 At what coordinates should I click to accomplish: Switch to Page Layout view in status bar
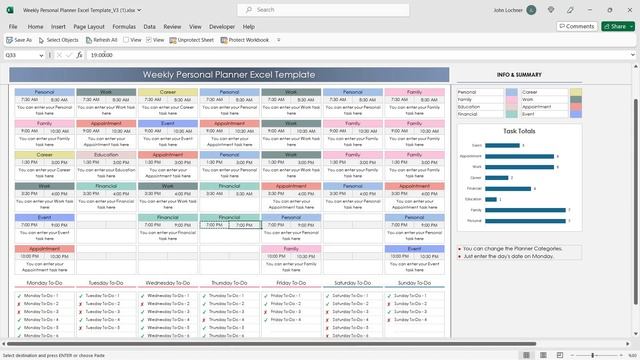pyautogui.click(x=543, y=356)
